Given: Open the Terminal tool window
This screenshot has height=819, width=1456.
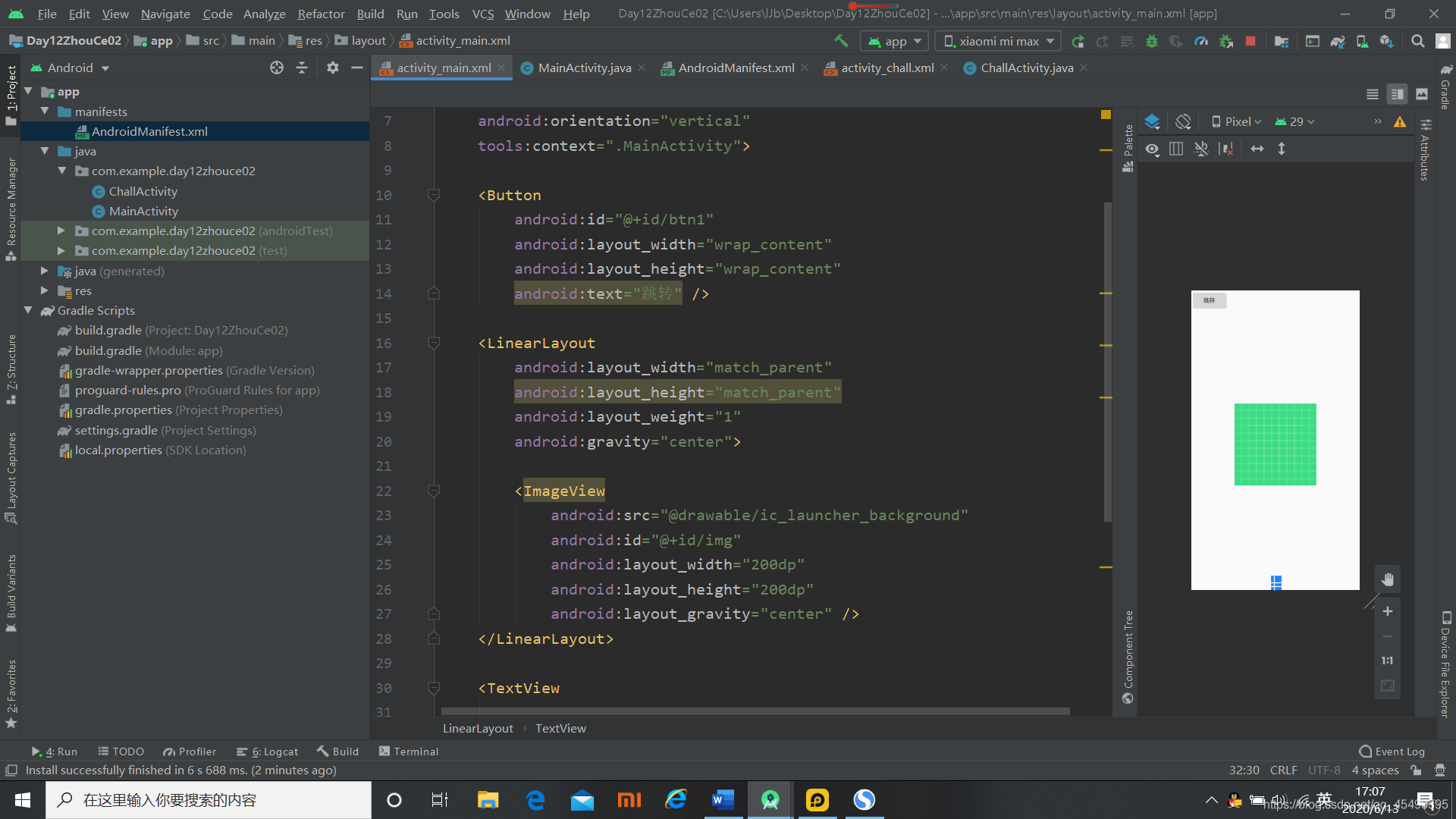Looking at the screenshot, I should tap(409, 752).
